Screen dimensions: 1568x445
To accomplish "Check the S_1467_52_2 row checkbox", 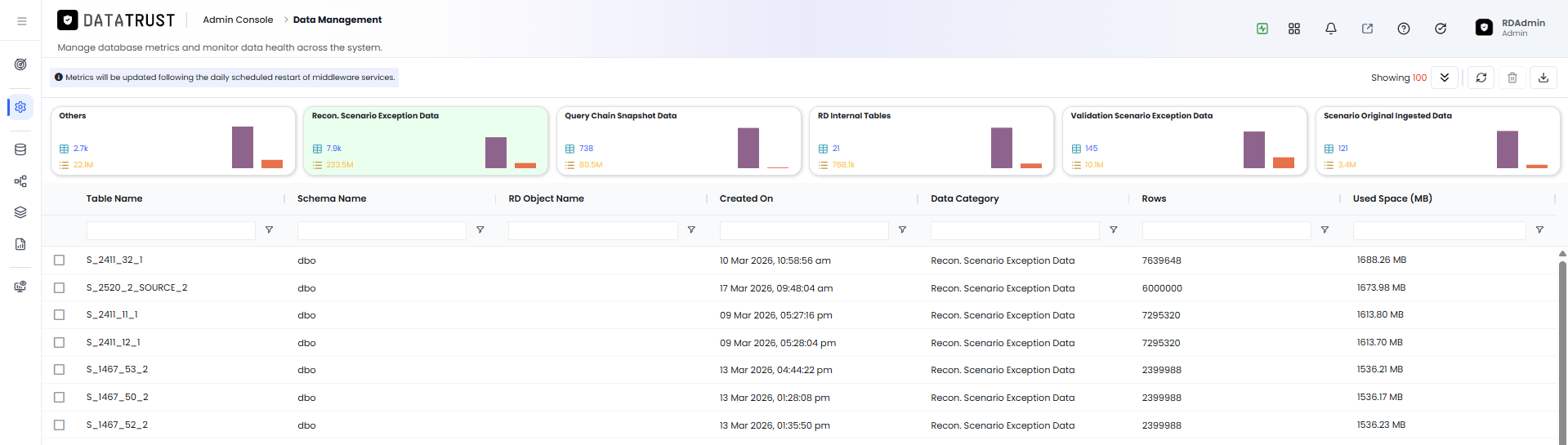I will tap(59, 425).
